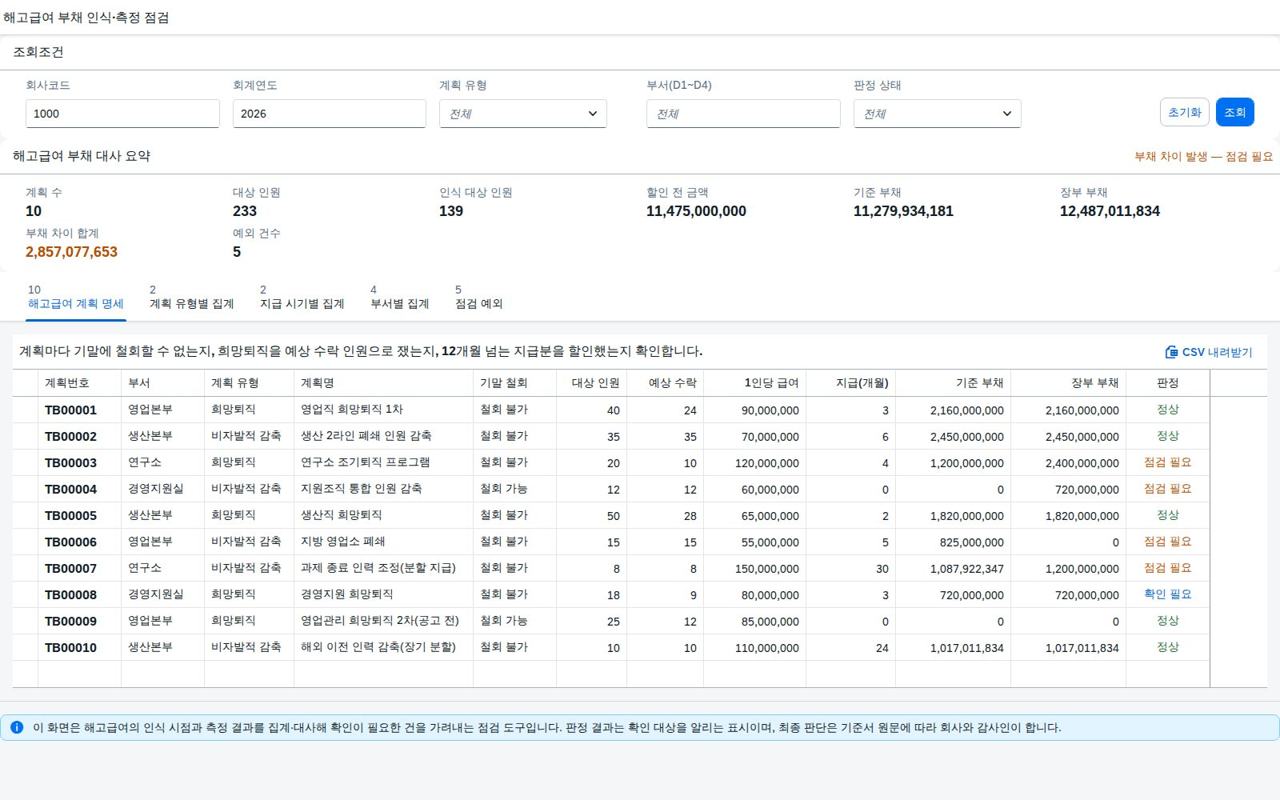The width and height of the screenshot is (1280, 800).
Task: Select plan number TB00003
Action: 71,463
